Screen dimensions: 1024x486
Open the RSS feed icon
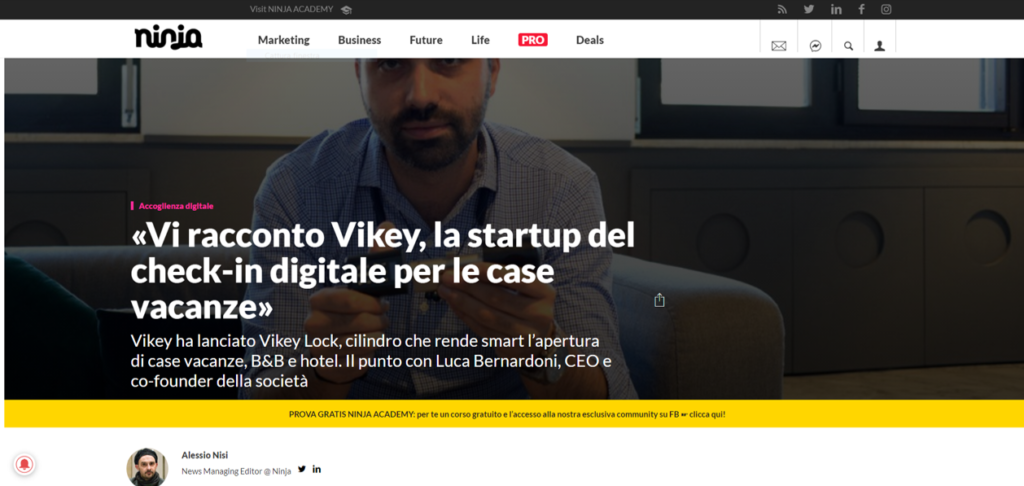coord(782,9)
